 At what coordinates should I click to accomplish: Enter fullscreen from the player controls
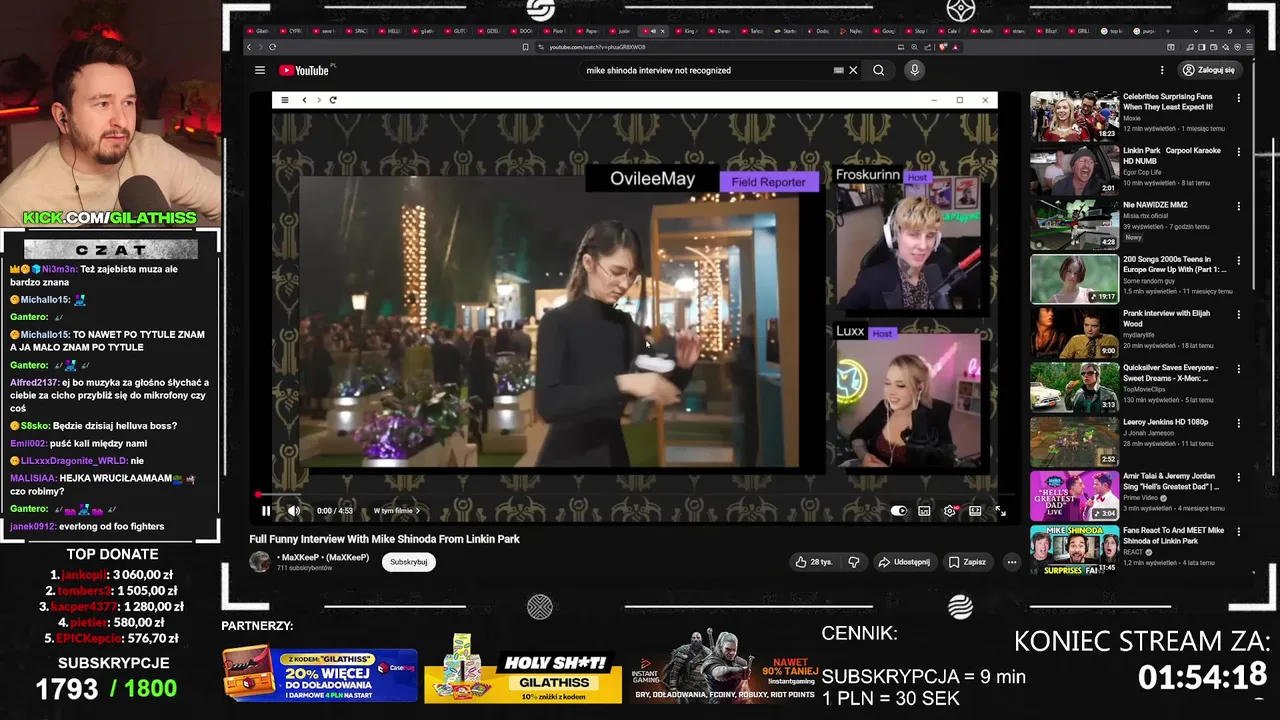point(1000,511)
